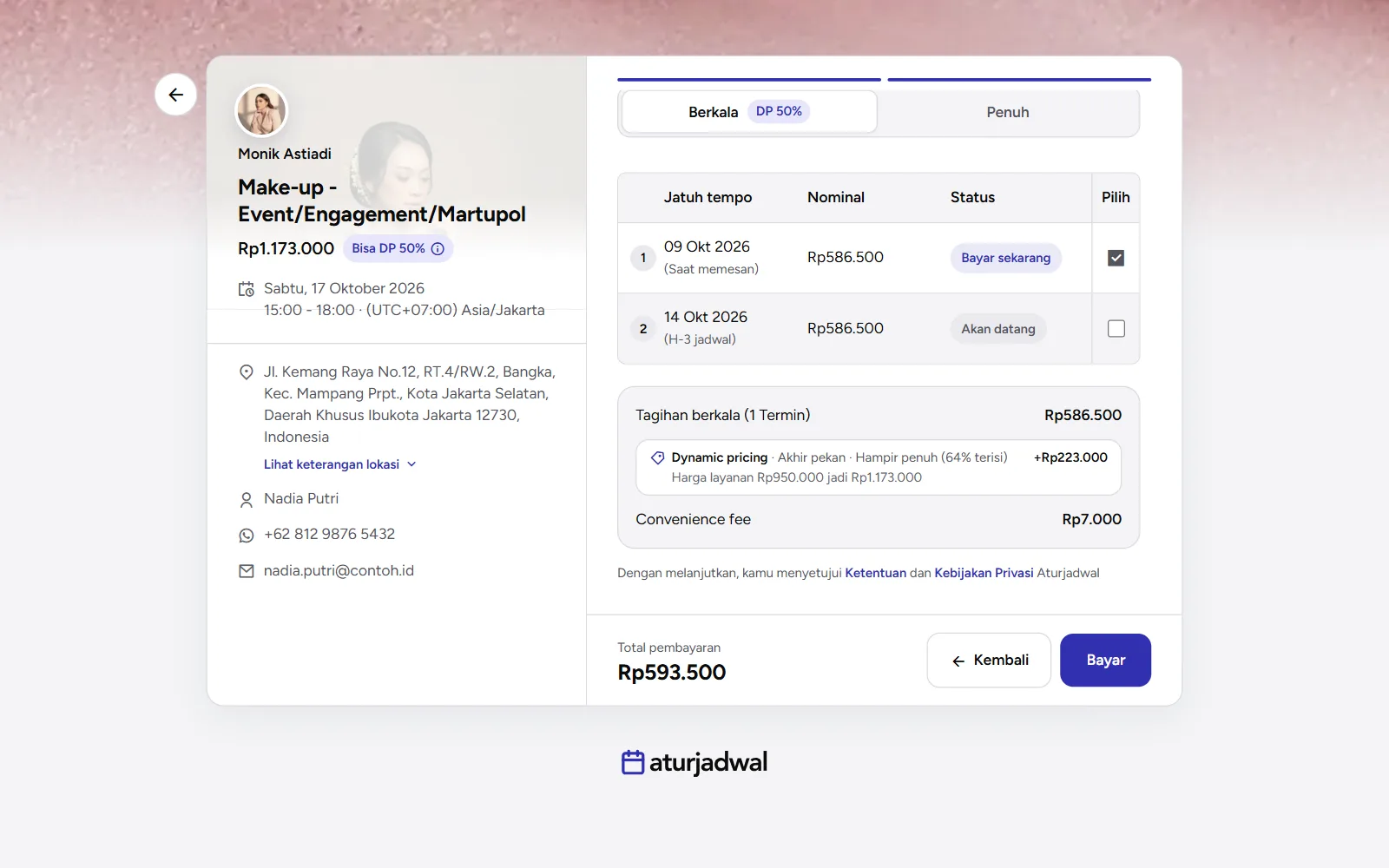The image size is (1389, 868).
Task: Expand Lihat keterangan lokasi
Action: pyautogui.click(x=340, y=464)
